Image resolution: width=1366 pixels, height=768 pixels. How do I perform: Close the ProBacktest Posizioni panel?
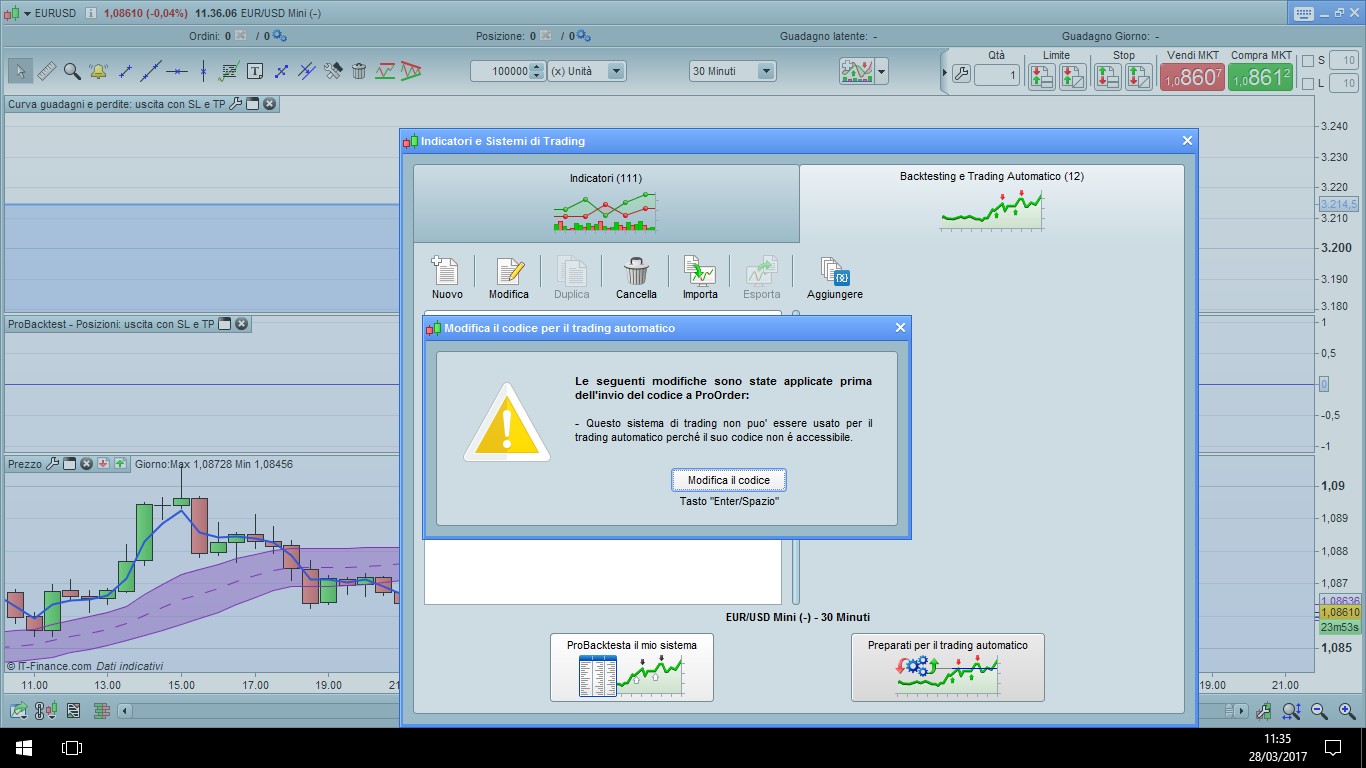242,324
